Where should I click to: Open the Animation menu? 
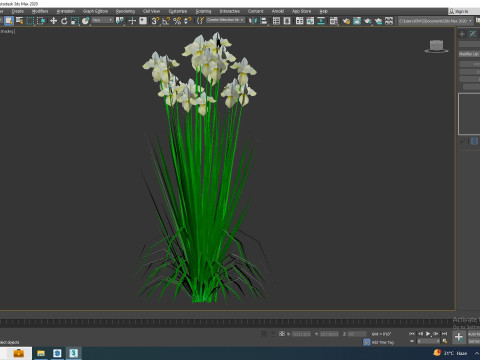pyautogui.click(x=66, y=11)
